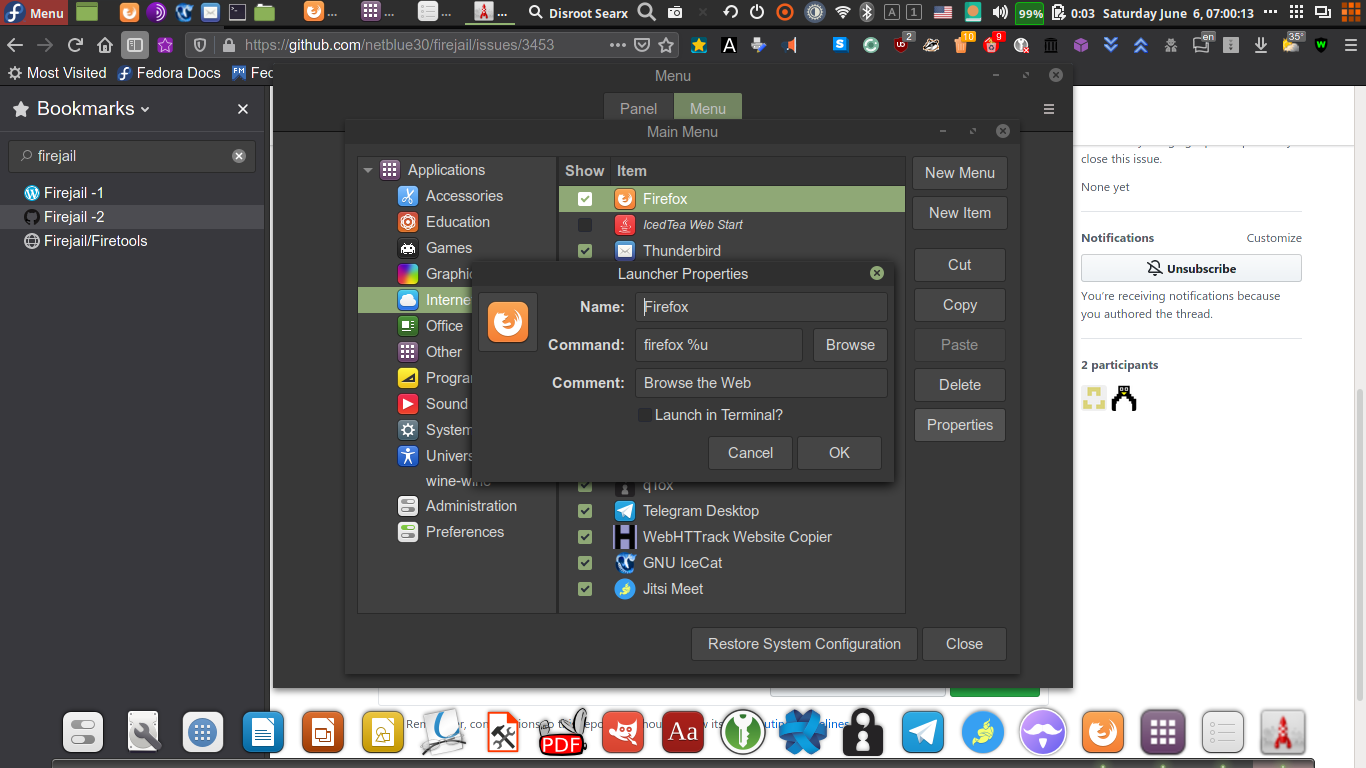Viewport: 1366px width, 768px height.
Task: Click the New Item button
Action: [960, 213]
